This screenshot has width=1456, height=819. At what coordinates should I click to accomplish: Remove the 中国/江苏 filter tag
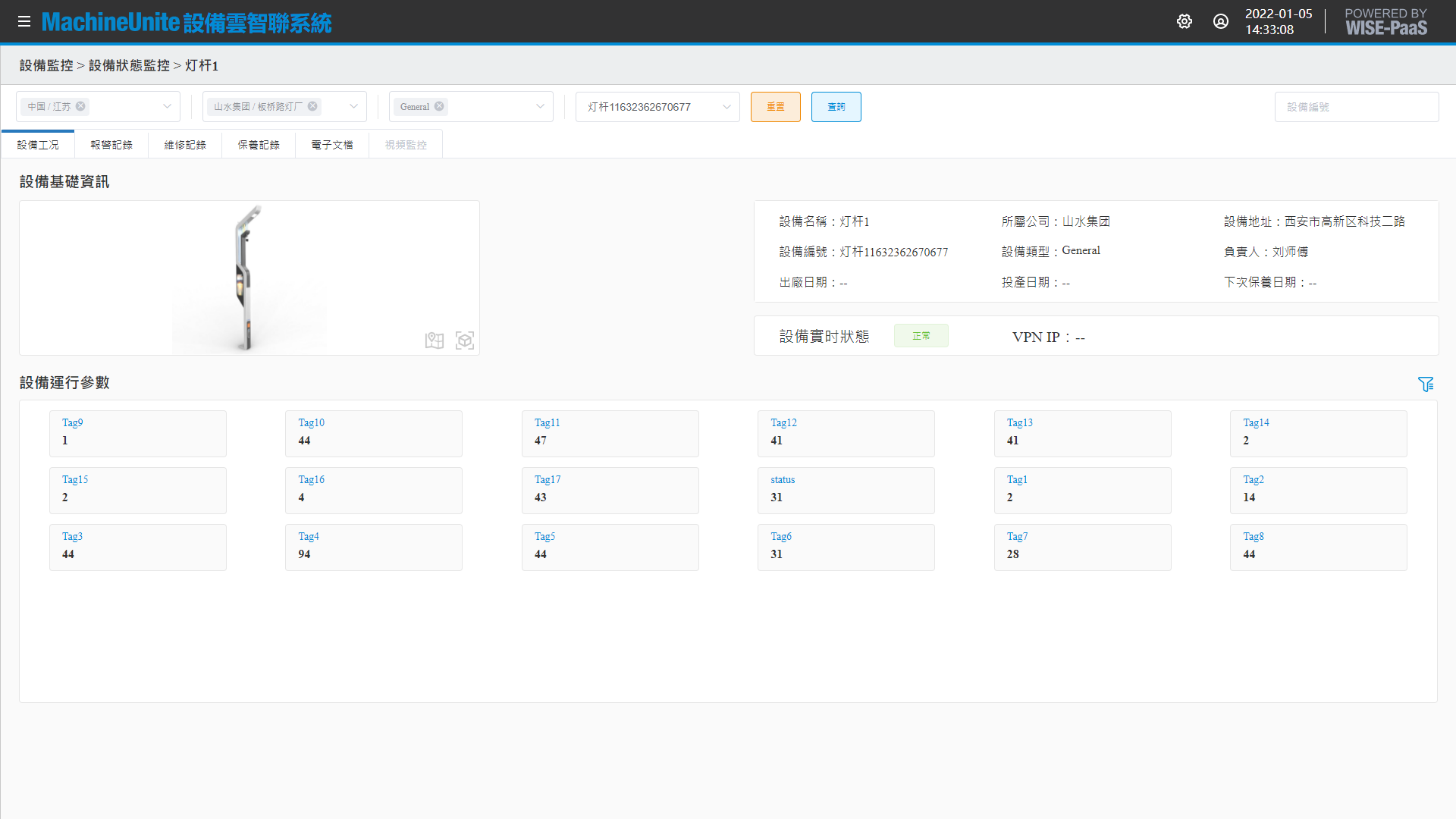[80, 106]
